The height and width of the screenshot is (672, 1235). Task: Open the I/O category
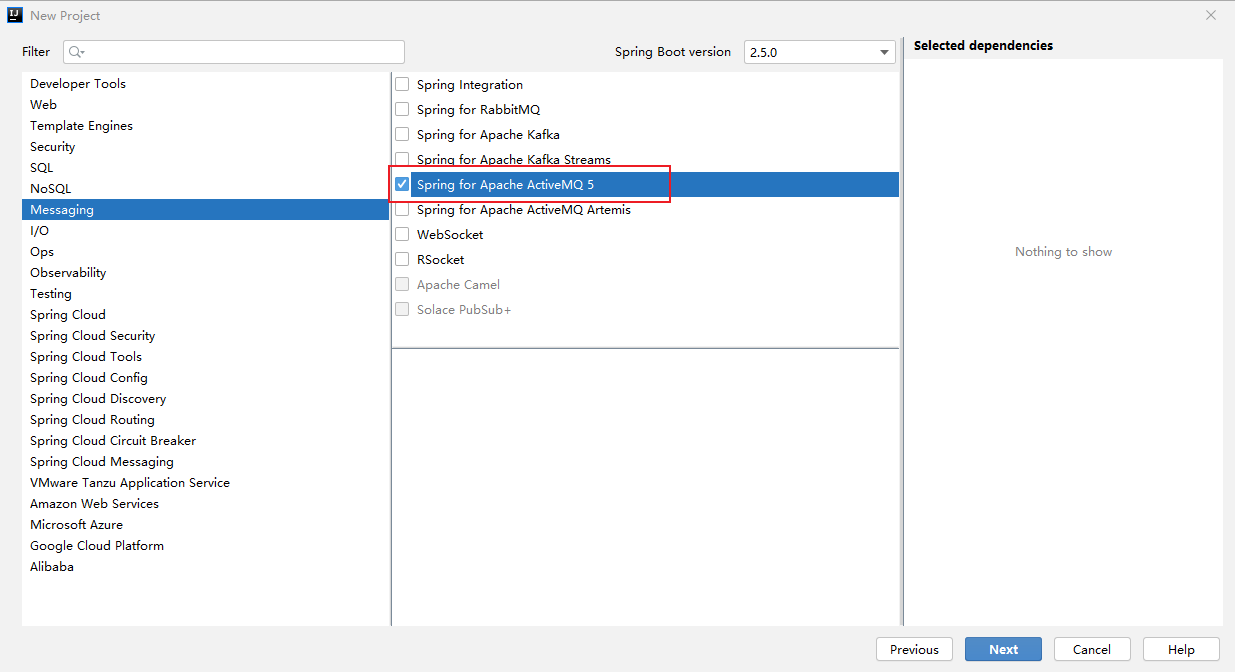tap(205, 231)
